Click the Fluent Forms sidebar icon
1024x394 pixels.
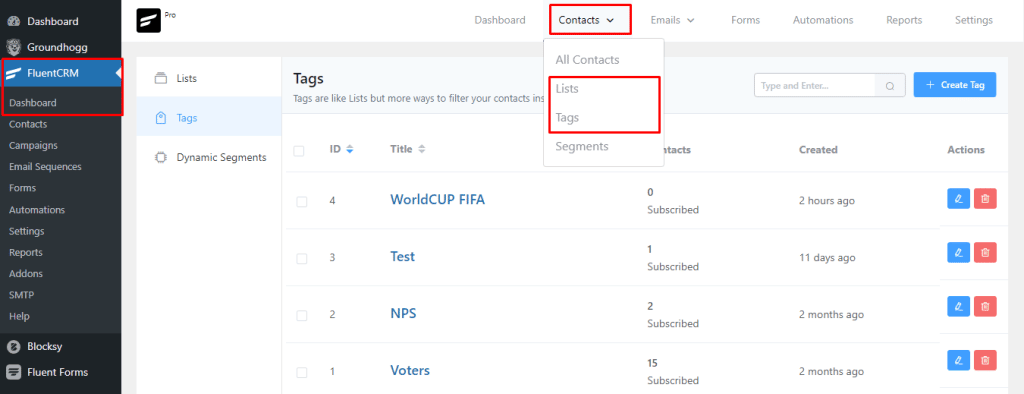point(13,372)
